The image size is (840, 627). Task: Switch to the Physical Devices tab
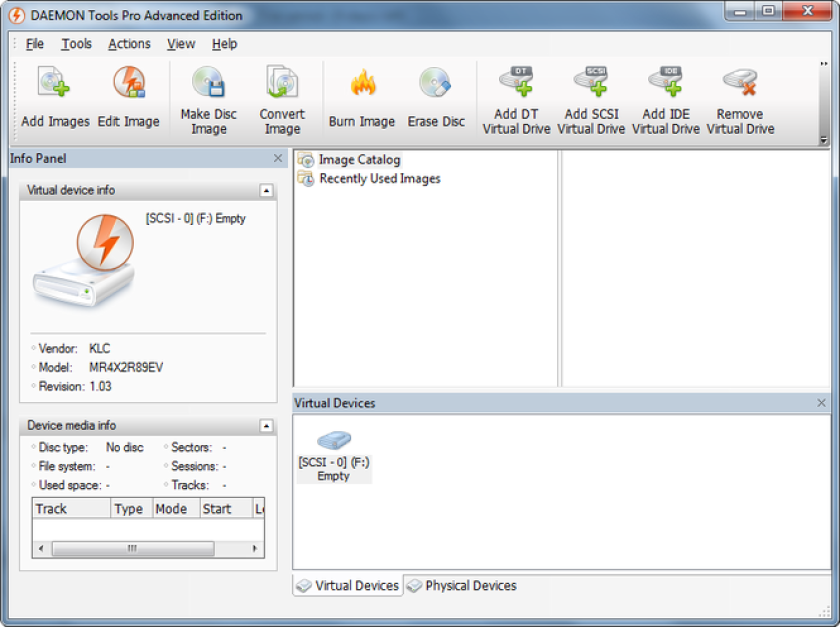[x=462, y=586]
